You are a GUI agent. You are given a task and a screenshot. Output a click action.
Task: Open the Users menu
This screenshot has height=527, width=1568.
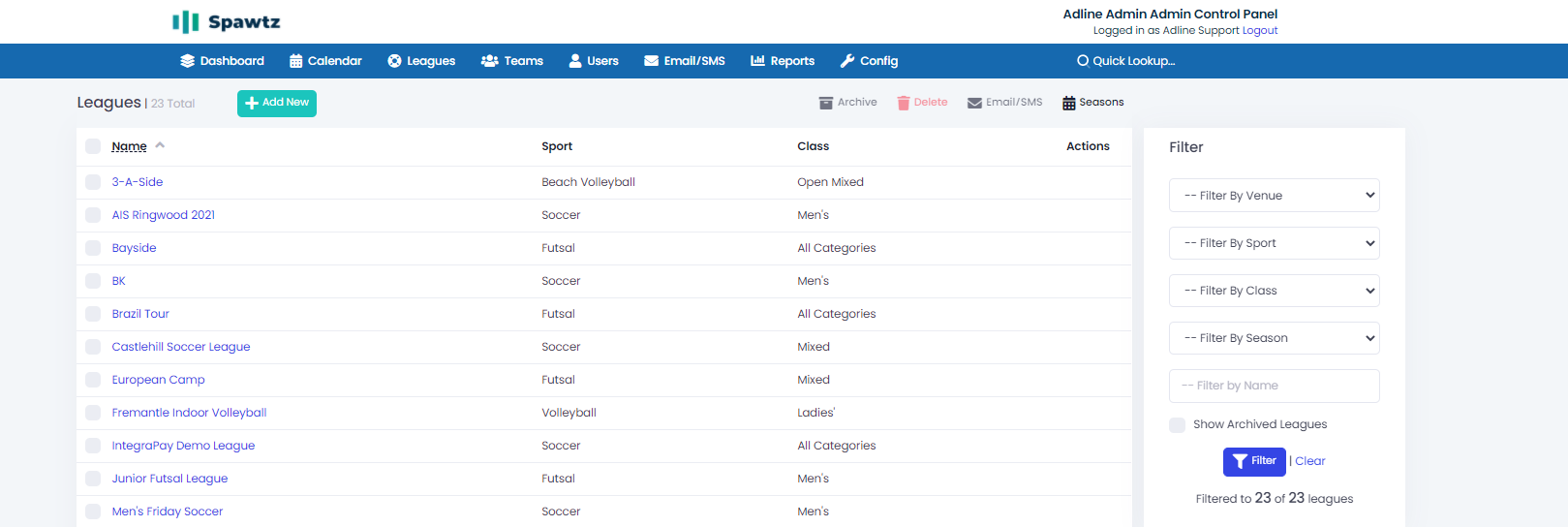pos(594,61)
